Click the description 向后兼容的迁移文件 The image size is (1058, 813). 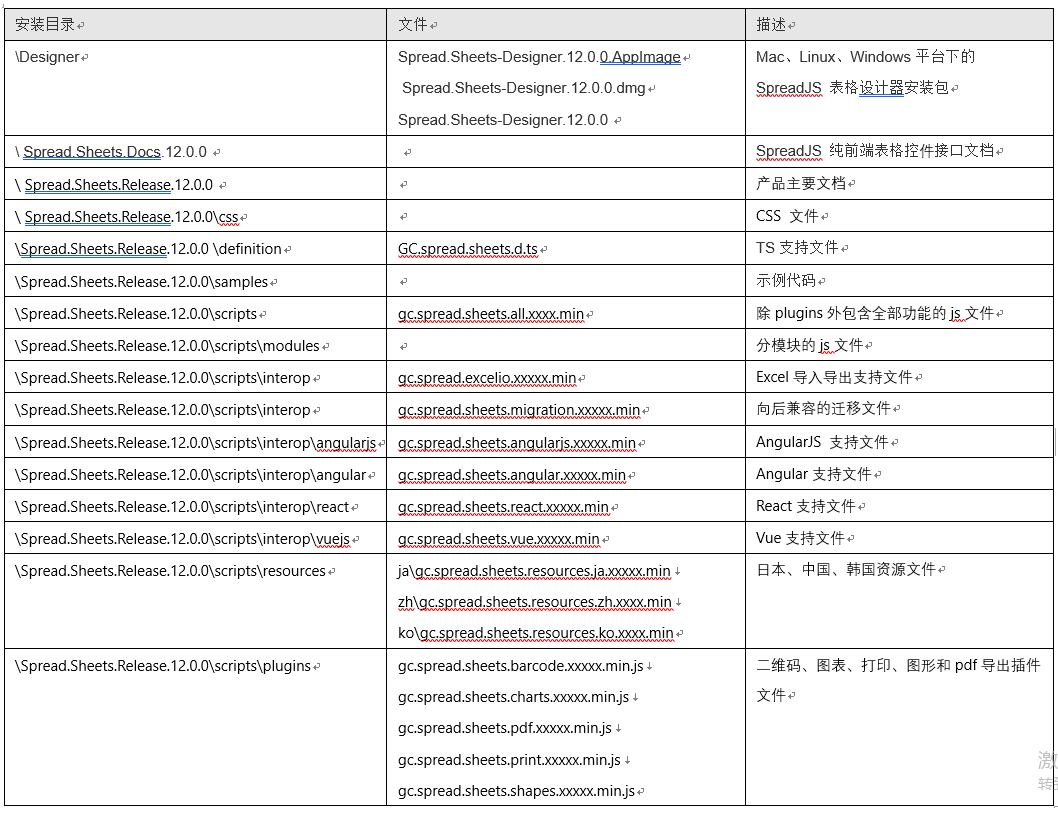click(x=823, y=408)
